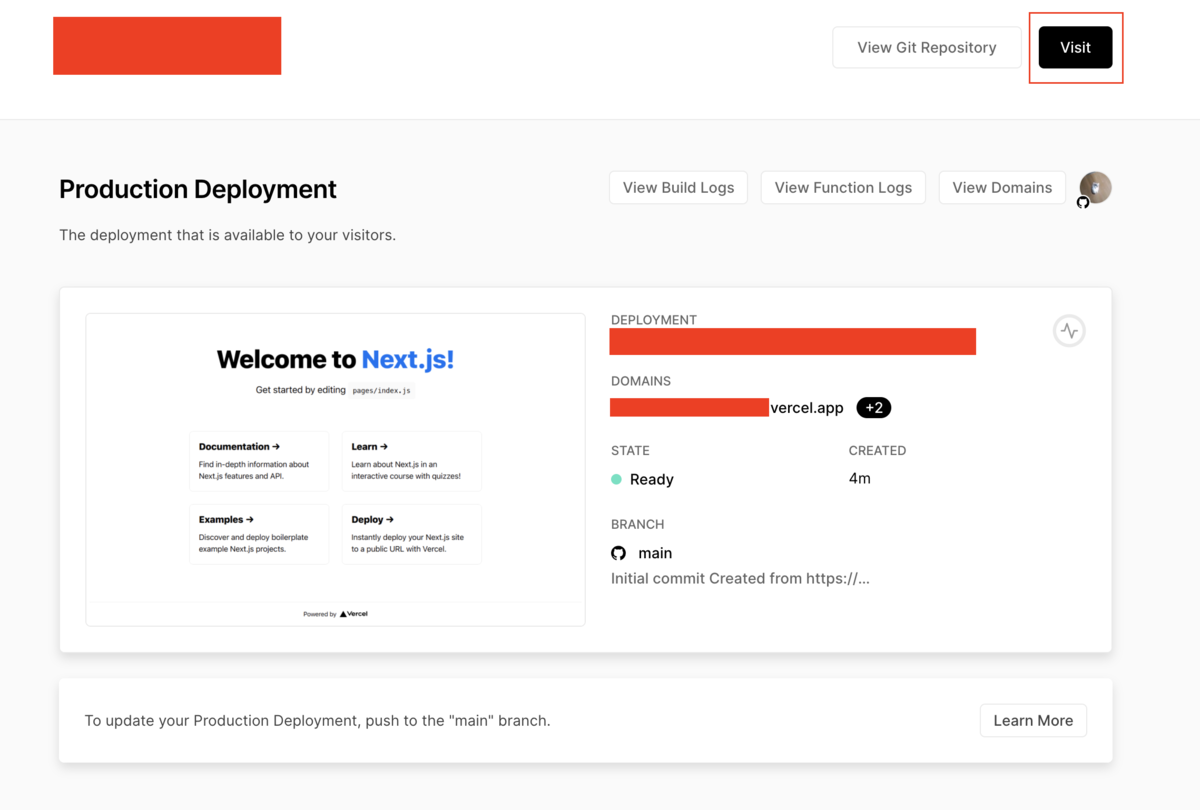Click the activity pulse icon

pos(1069,331)
